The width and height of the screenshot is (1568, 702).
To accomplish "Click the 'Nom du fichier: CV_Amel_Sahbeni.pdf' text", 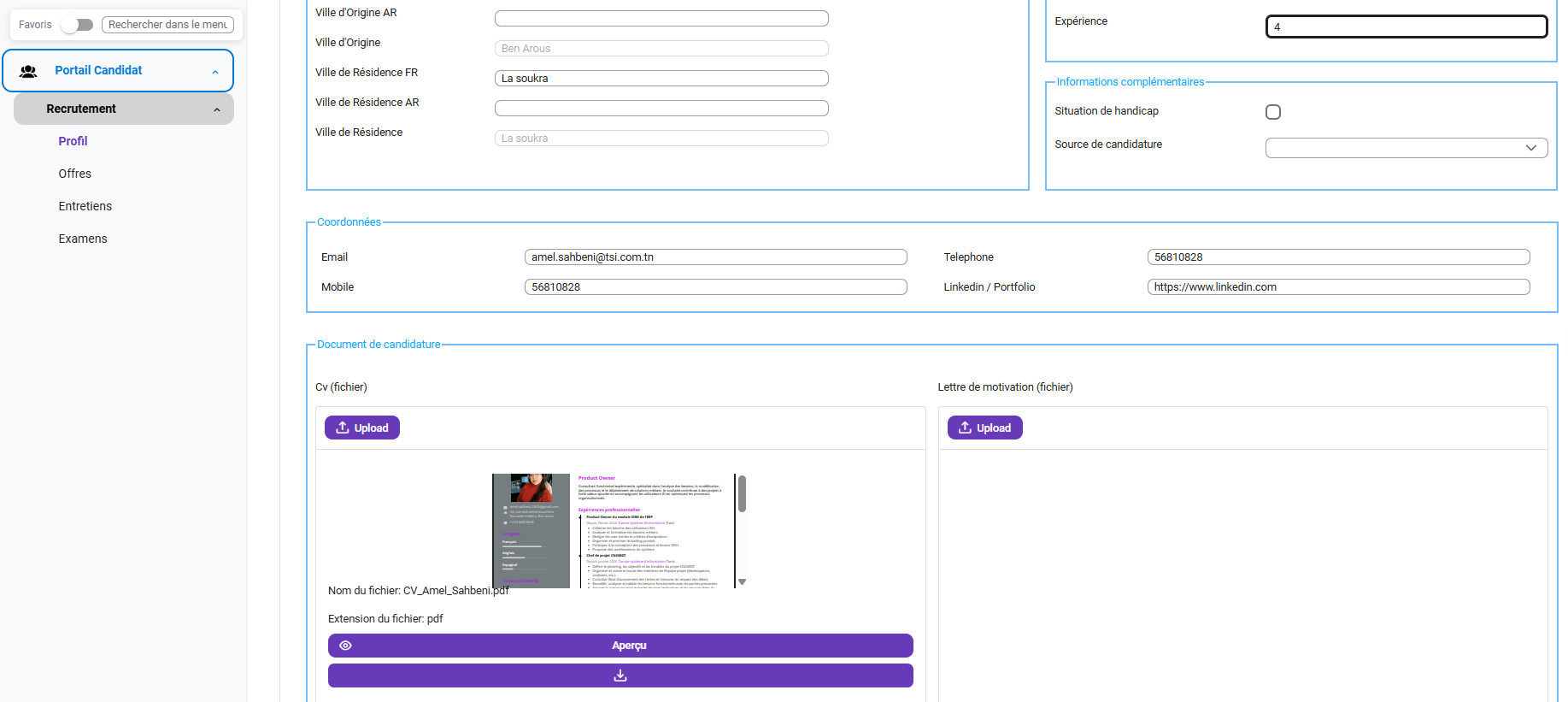I will point(419,591).
